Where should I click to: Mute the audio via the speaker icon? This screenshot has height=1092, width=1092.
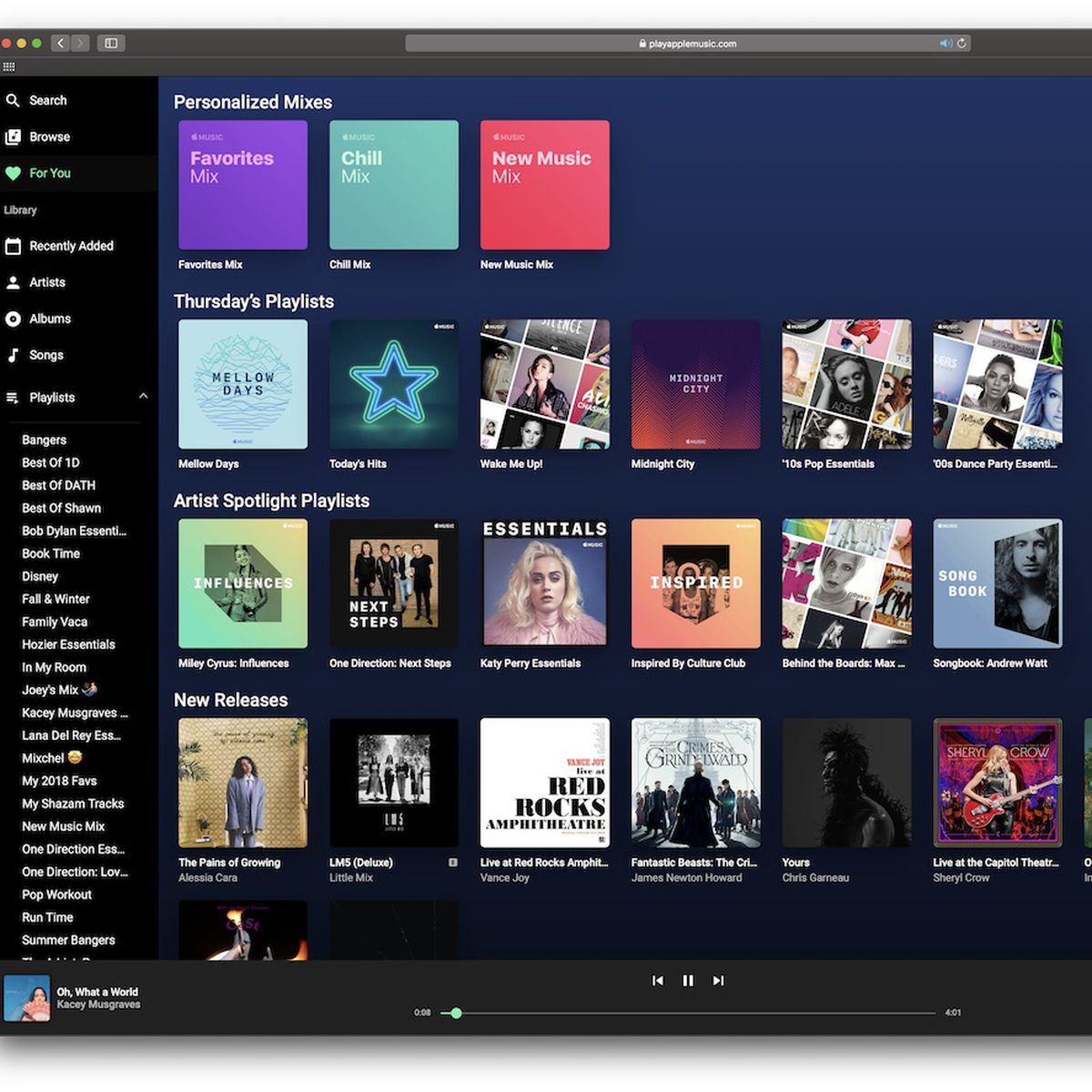coord(945,43)
